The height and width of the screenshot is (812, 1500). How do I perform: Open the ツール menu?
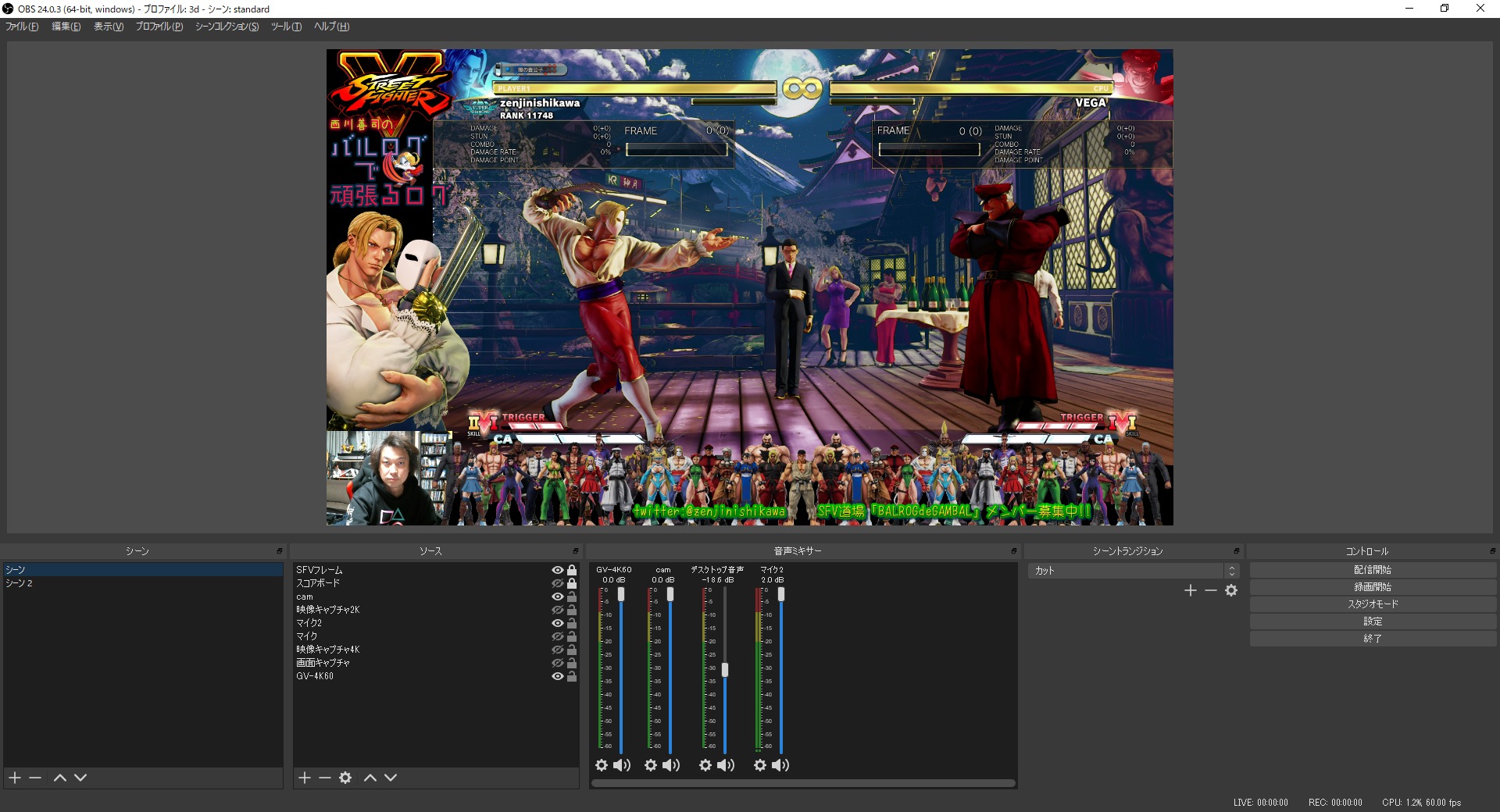click(x=286, y=27)
